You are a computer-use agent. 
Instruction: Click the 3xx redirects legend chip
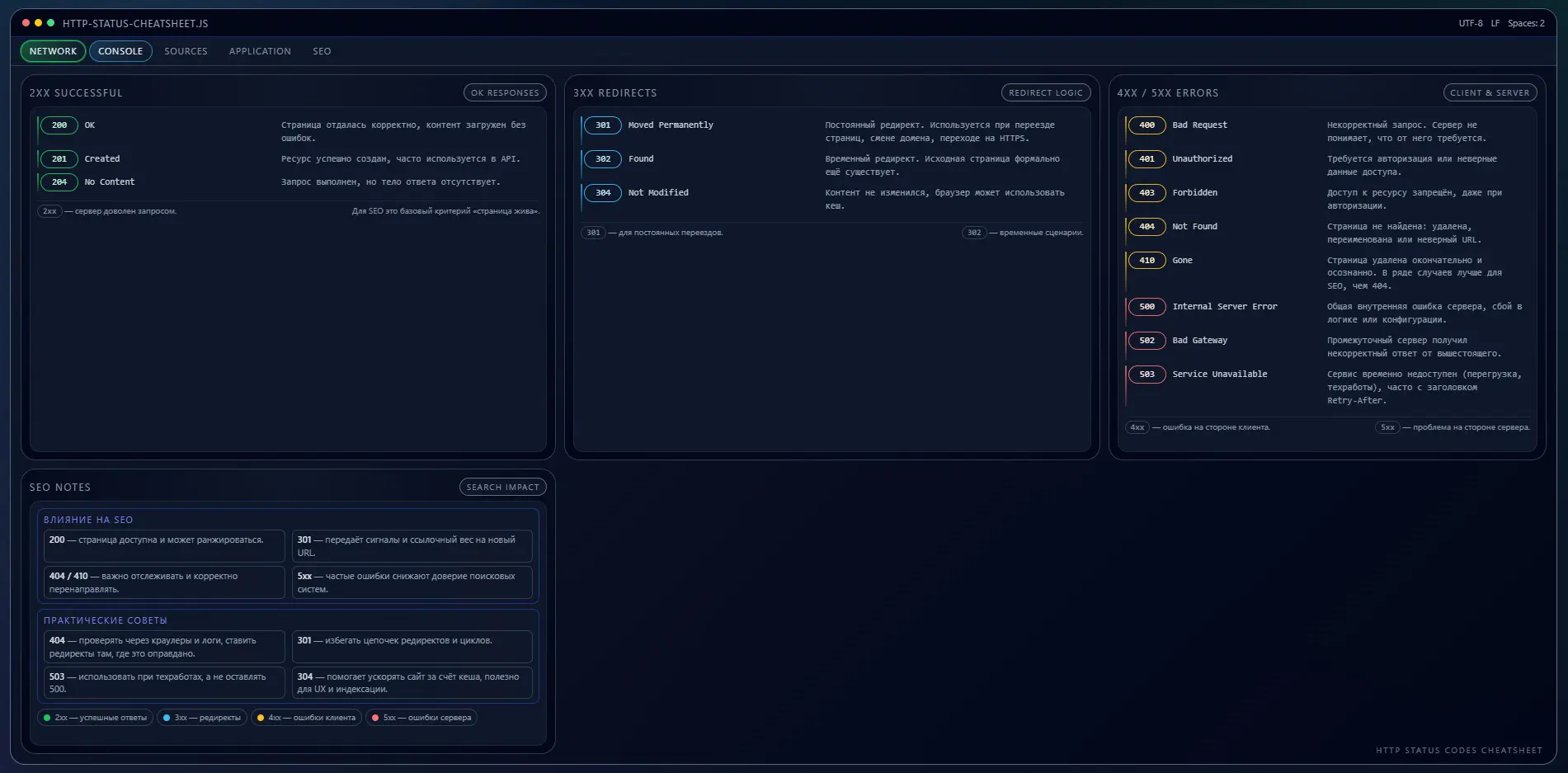point(201,718)
